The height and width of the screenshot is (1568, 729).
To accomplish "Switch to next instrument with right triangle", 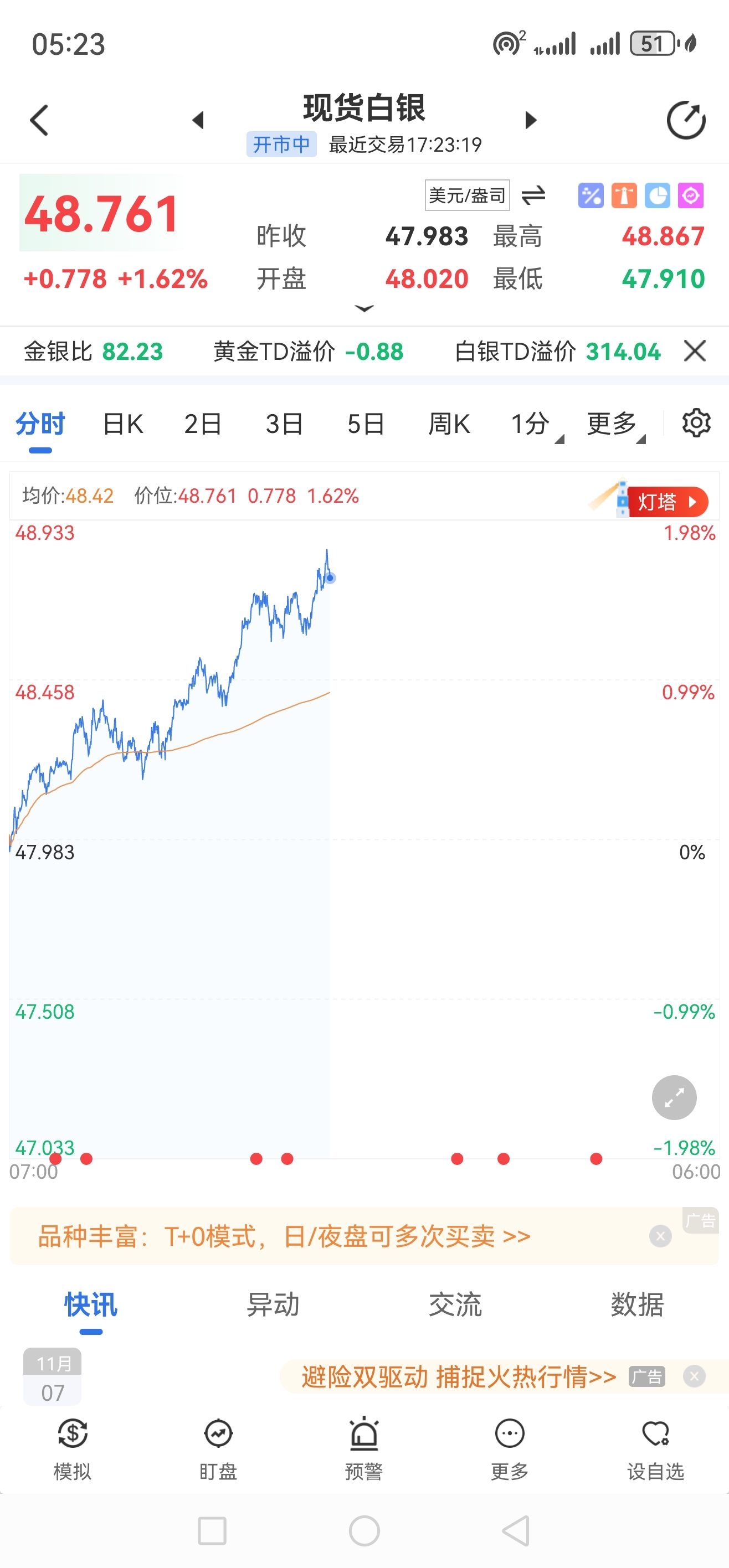I will [x=531, y=120].
